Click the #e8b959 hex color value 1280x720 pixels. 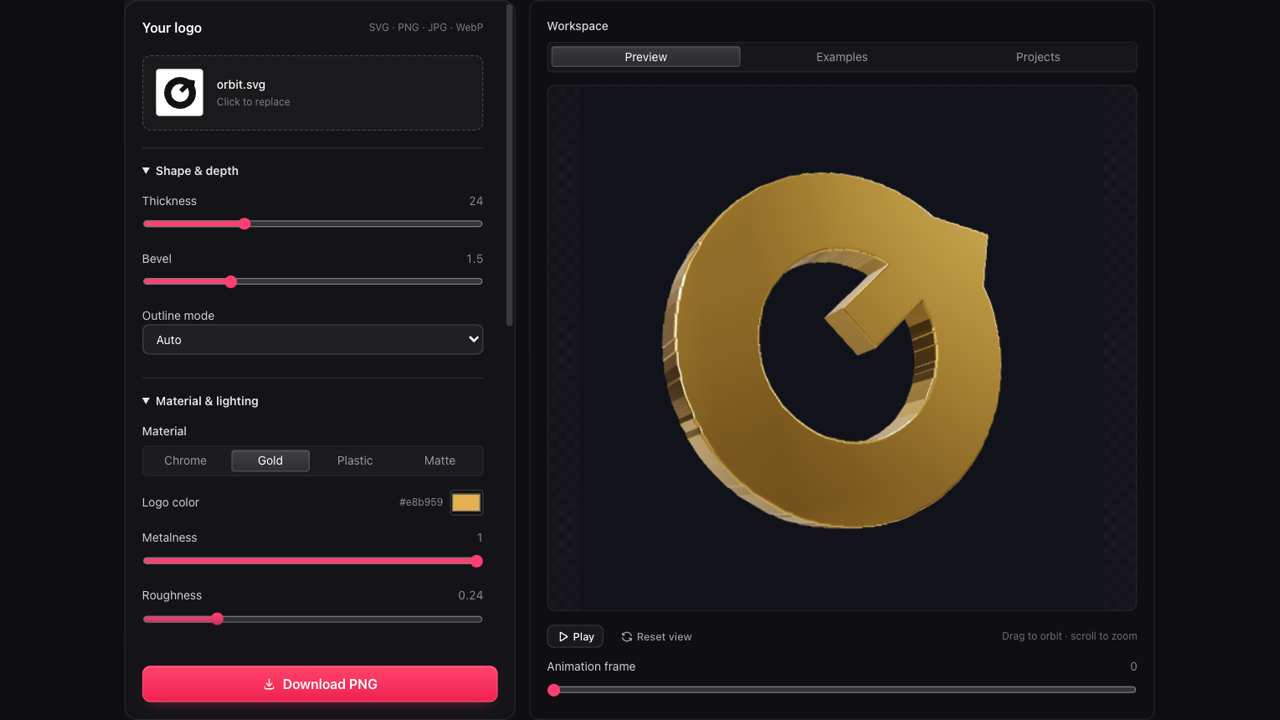(x=421, y=503)
